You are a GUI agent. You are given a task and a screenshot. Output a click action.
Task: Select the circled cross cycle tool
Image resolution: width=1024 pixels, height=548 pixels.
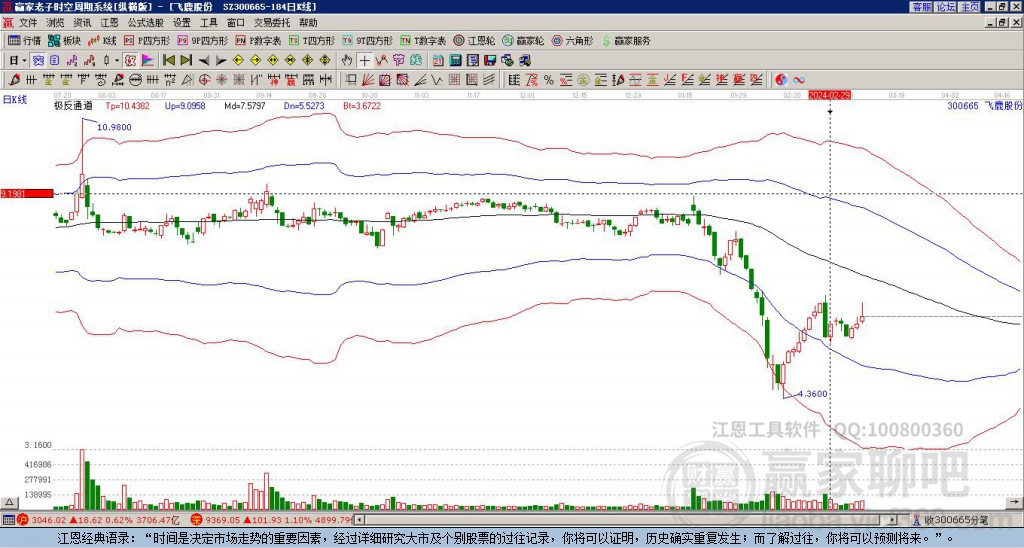[204, 80]
